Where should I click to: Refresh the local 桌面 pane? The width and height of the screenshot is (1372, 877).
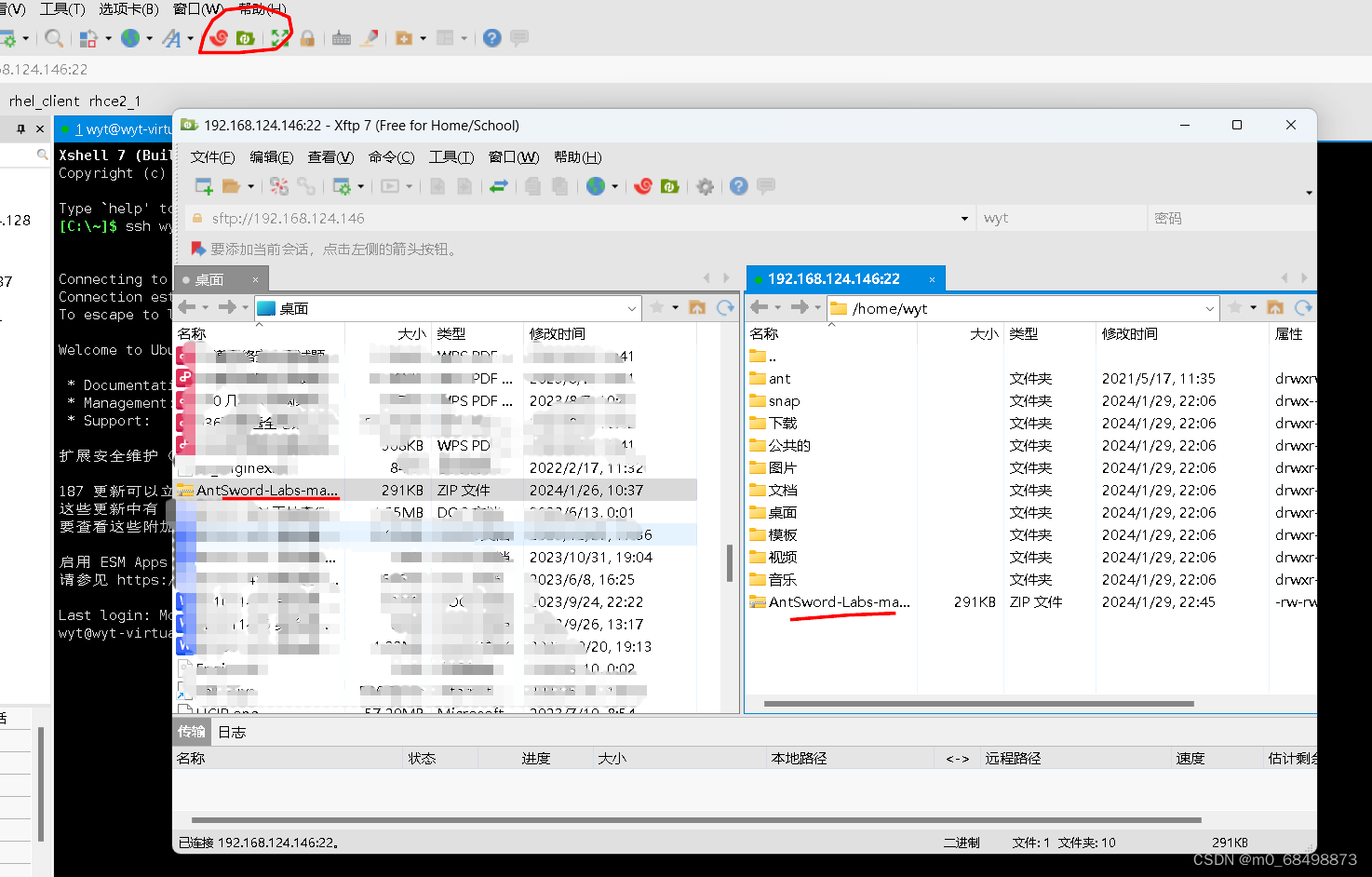click(725, 308)
